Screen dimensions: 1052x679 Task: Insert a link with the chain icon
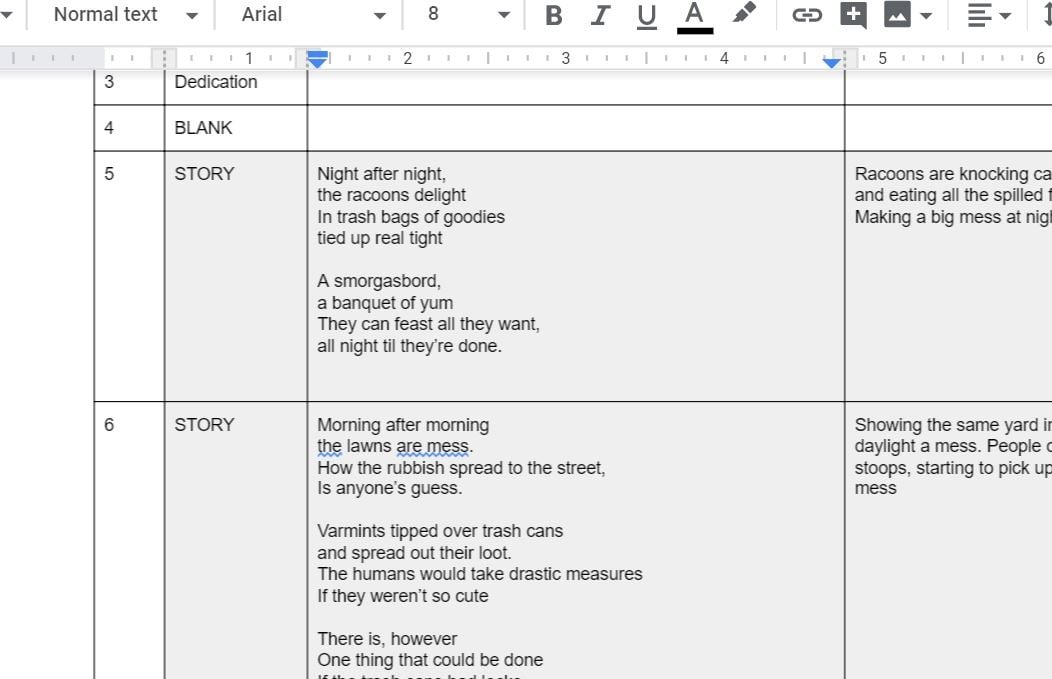pos(806,15)
